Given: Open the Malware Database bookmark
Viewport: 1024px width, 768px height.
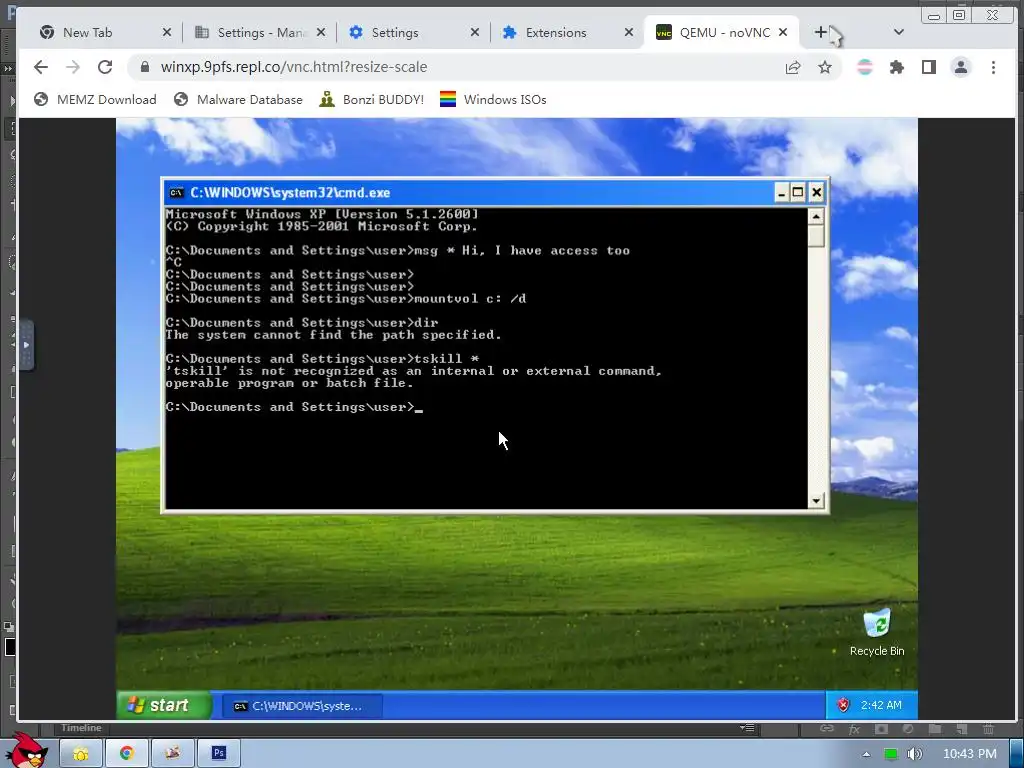Looking at the screenshot, I should [238, 99].
